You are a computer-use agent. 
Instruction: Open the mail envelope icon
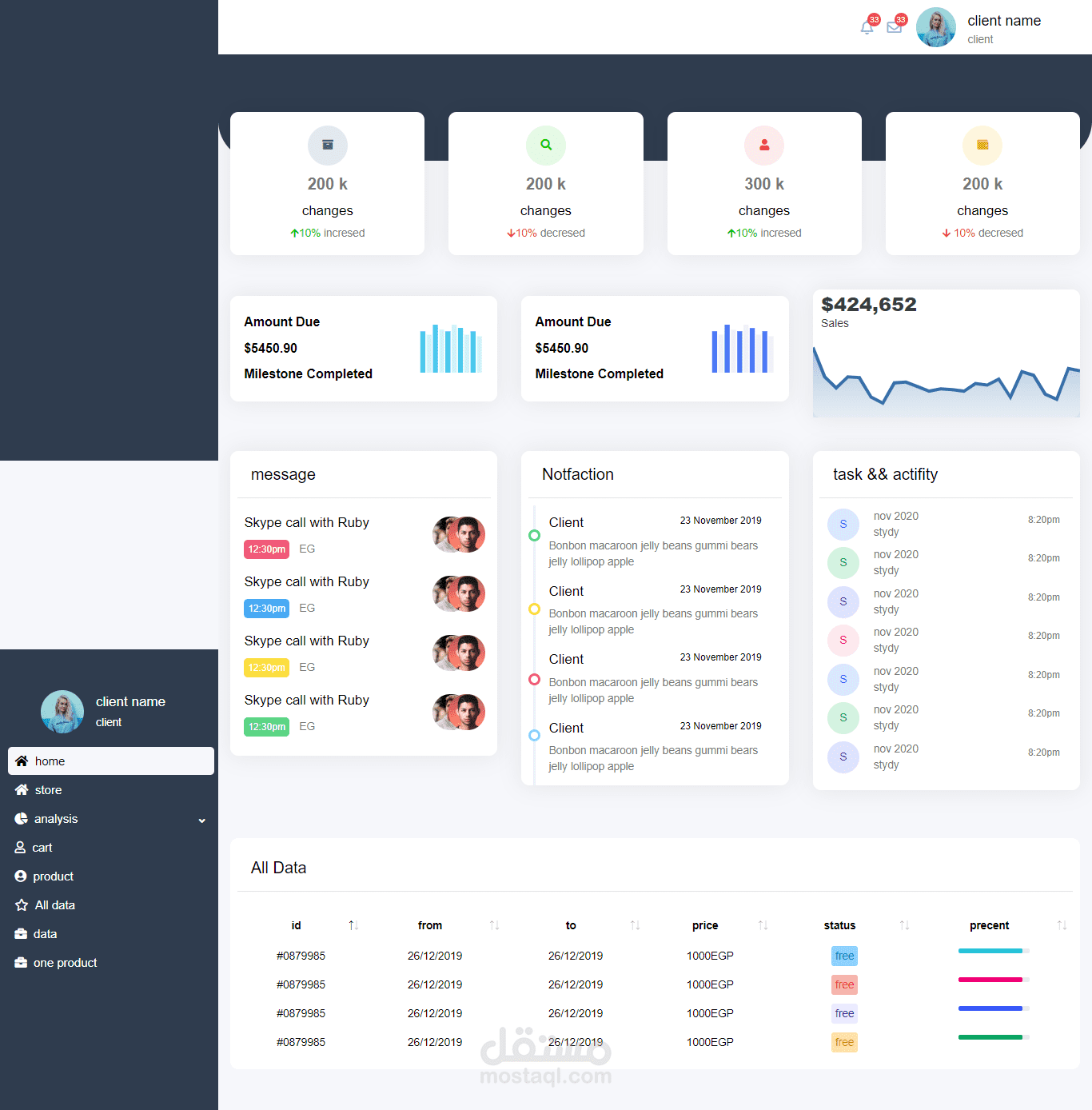coord(895,28)
